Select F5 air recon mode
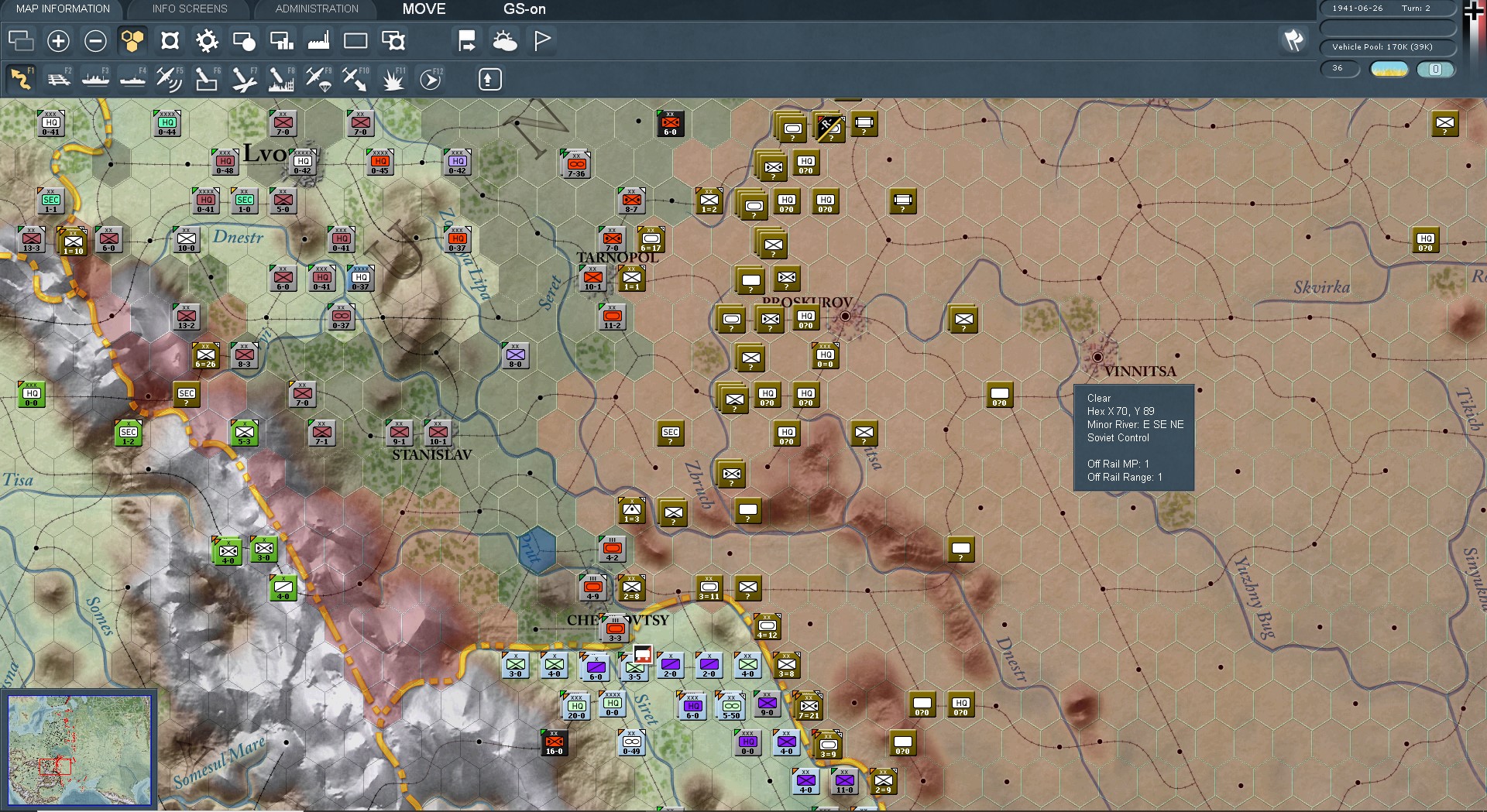 click(170, 79)
